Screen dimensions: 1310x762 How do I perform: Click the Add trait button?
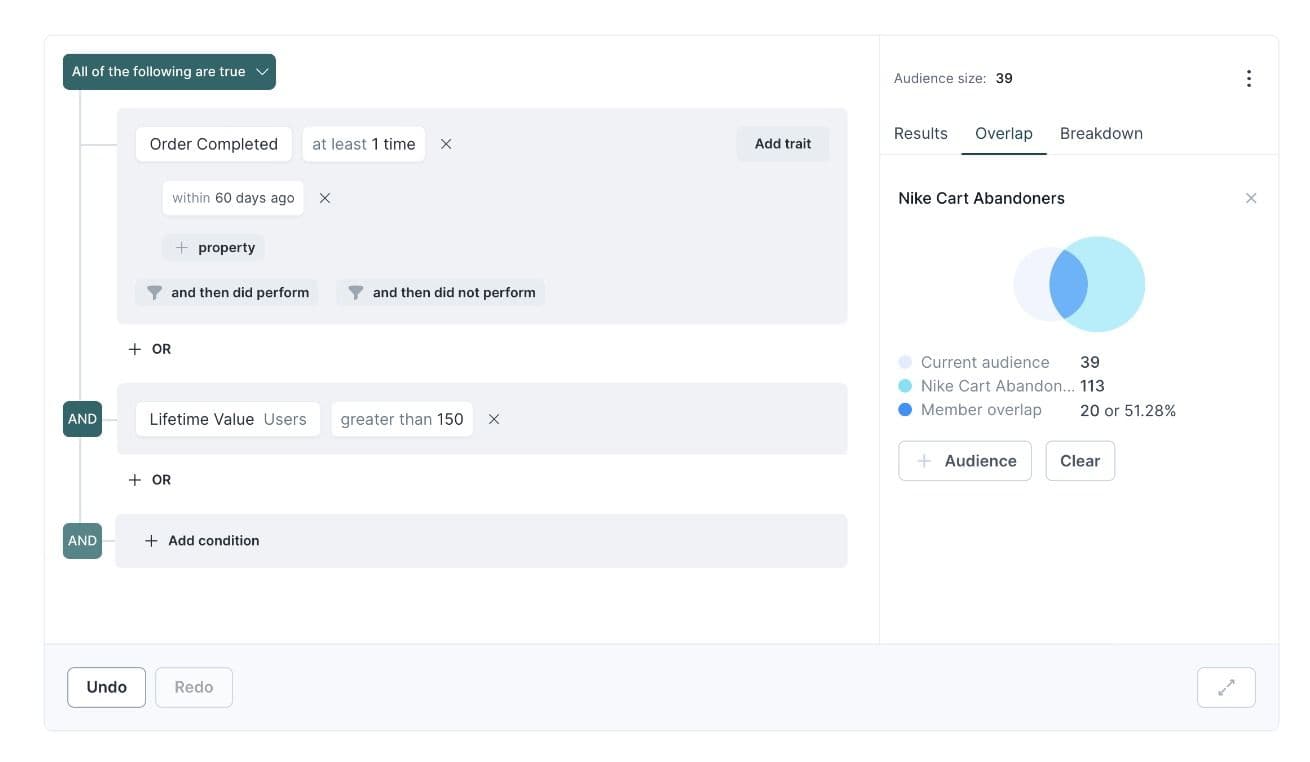[783, 144]
